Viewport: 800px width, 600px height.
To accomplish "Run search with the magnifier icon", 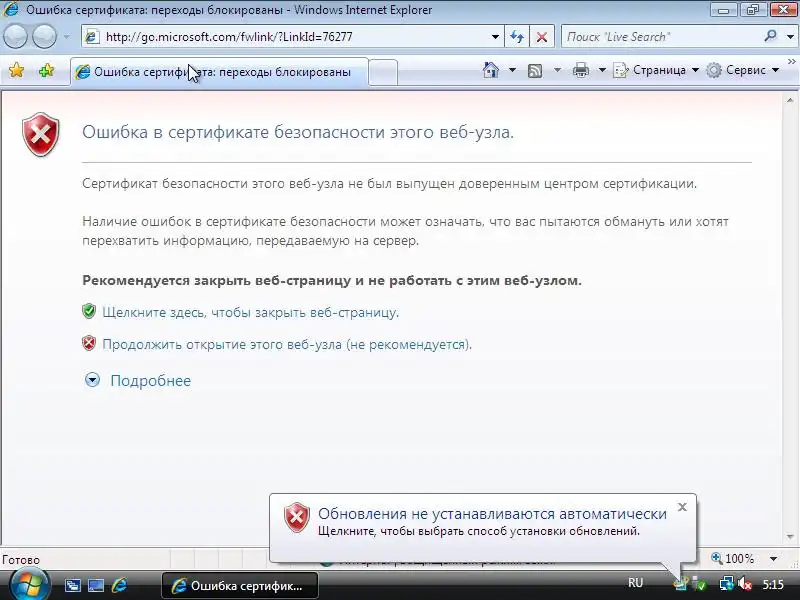I will (771, 36).
